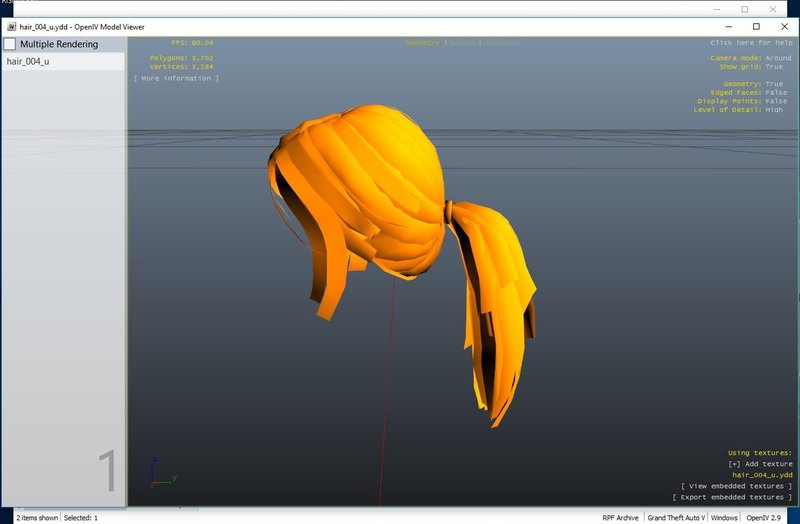800x524 pixels.
Task: Select hair_004_u in the model list
Action: (63, 61)
